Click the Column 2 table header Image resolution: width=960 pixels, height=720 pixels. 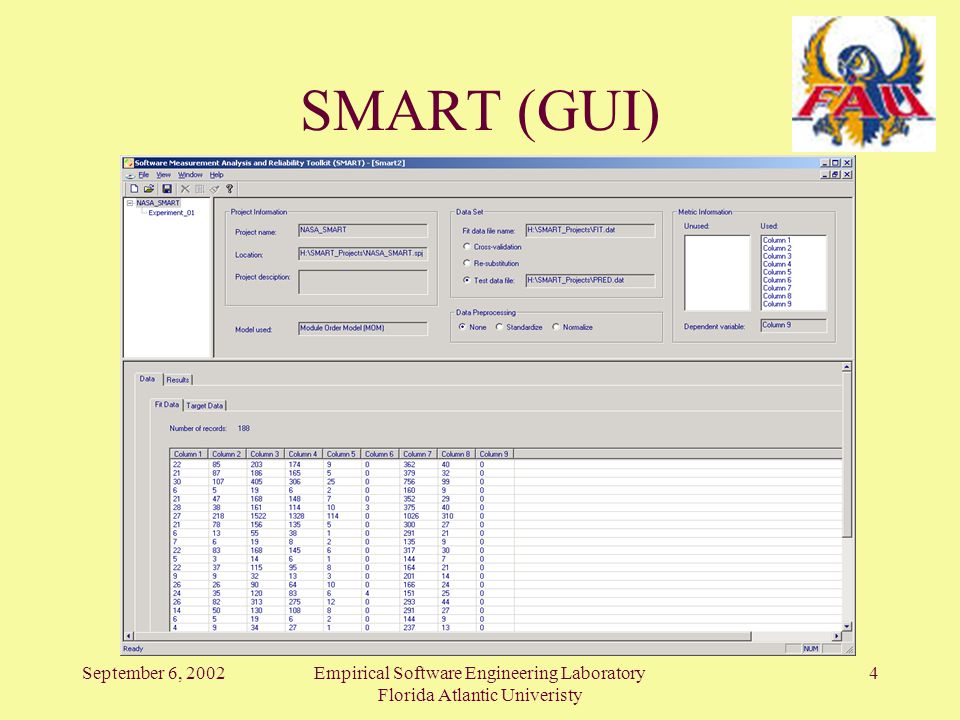tap(227, 454)
